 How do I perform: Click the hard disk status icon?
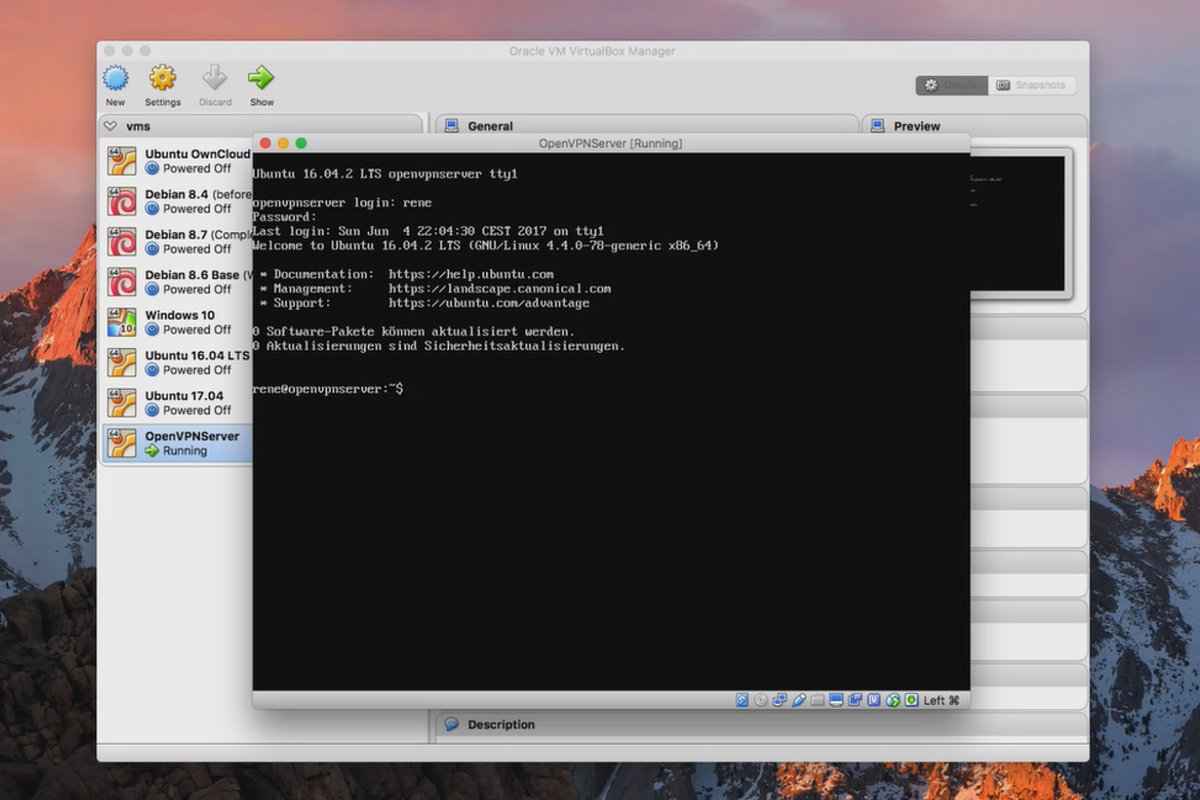point(741,700)
